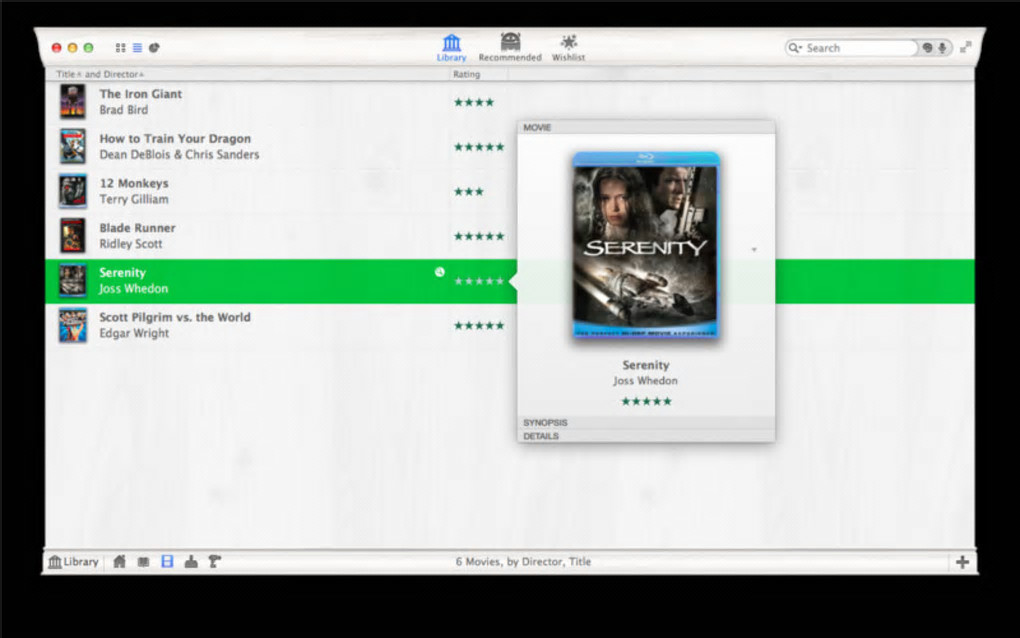Filter by books icon in bottom bar
The width and height of the screenshot is (1020, 638).
[143, 561]
